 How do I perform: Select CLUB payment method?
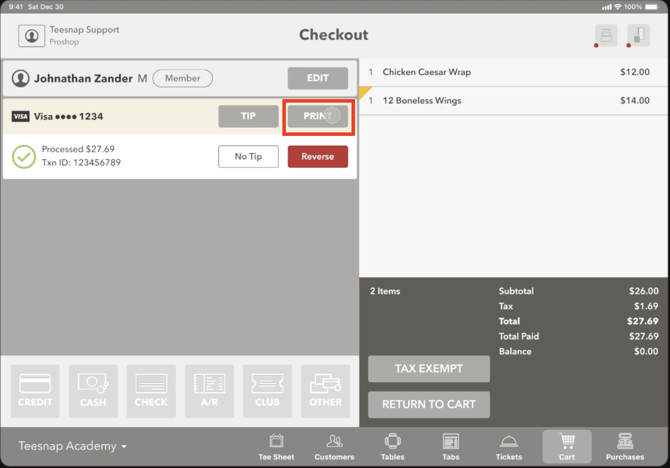pyautogui.click(x=267, y=391)
